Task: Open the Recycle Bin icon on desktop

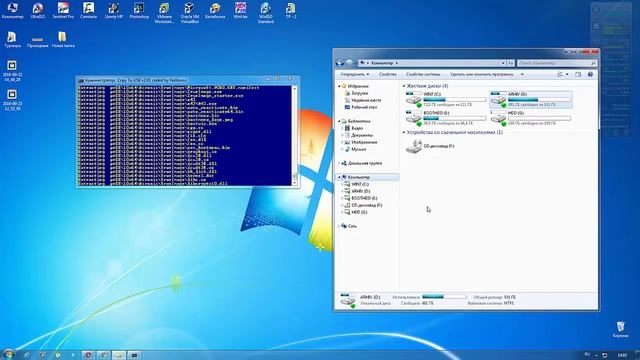Action: (x=620, y=329)
